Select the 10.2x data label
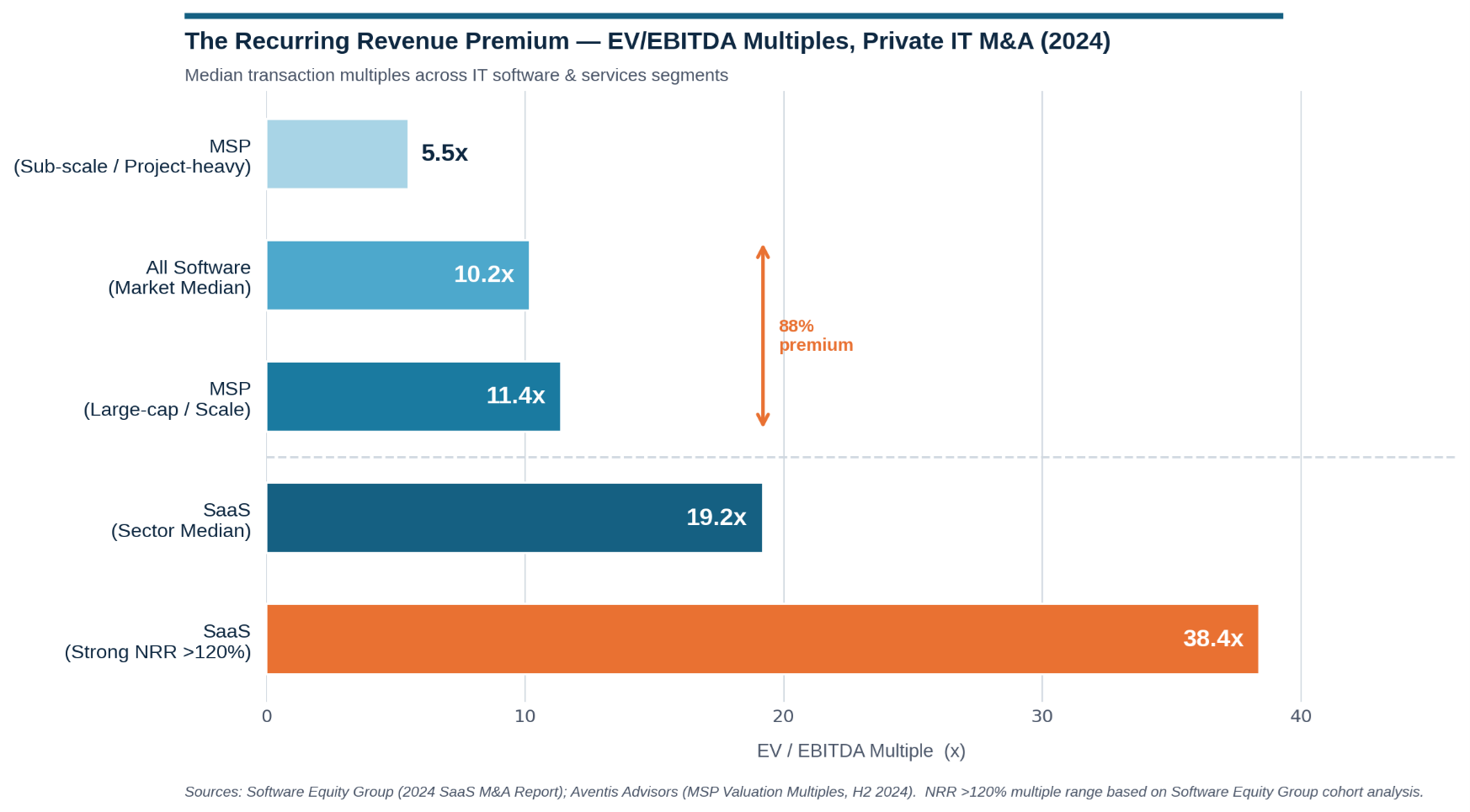1470x812 pixels. tap(483, 274)
